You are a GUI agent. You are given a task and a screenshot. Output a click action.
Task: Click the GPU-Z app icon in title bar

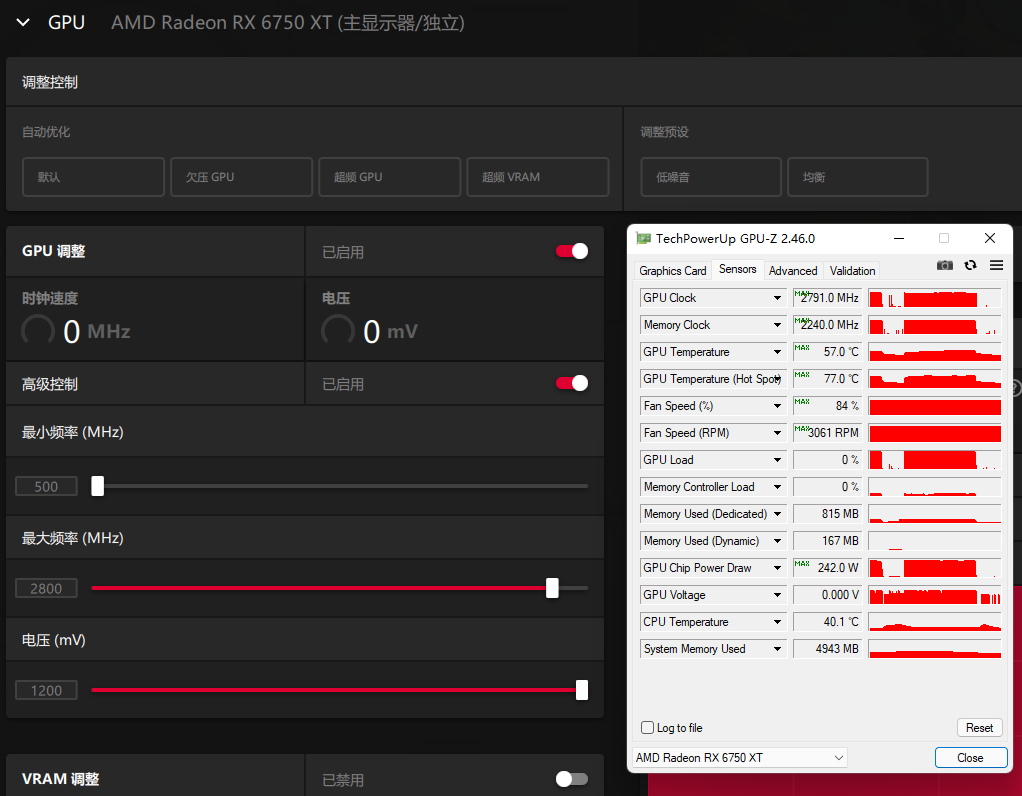click(x=643, y=239)
